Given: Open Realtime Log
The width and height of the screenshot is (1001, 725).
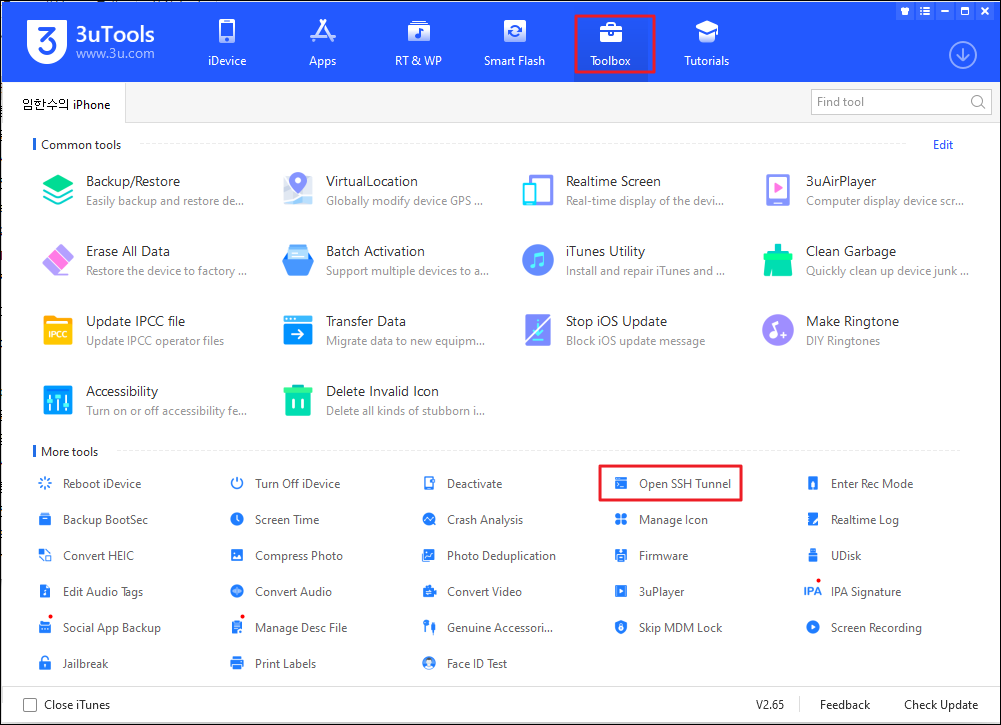Looking at the screenshot, I should click(852, 519).
